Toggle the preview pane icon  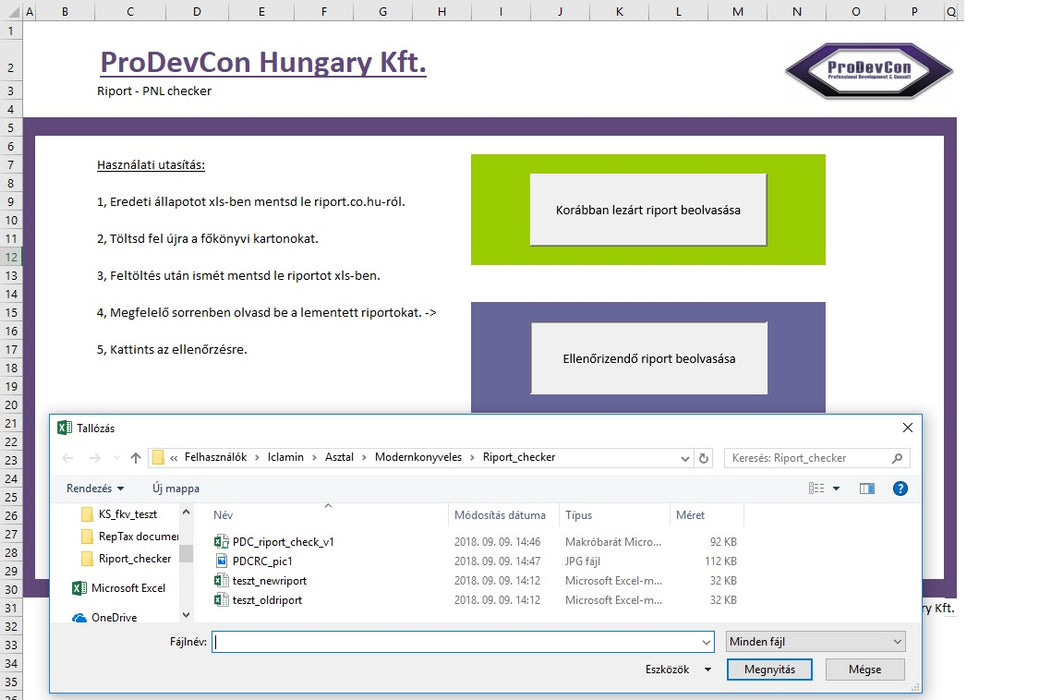[866, 488]
